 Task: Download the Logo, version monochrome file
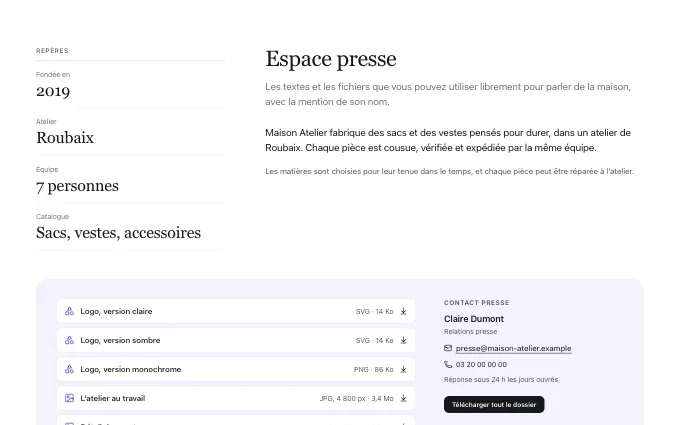(x=403, y=369)
